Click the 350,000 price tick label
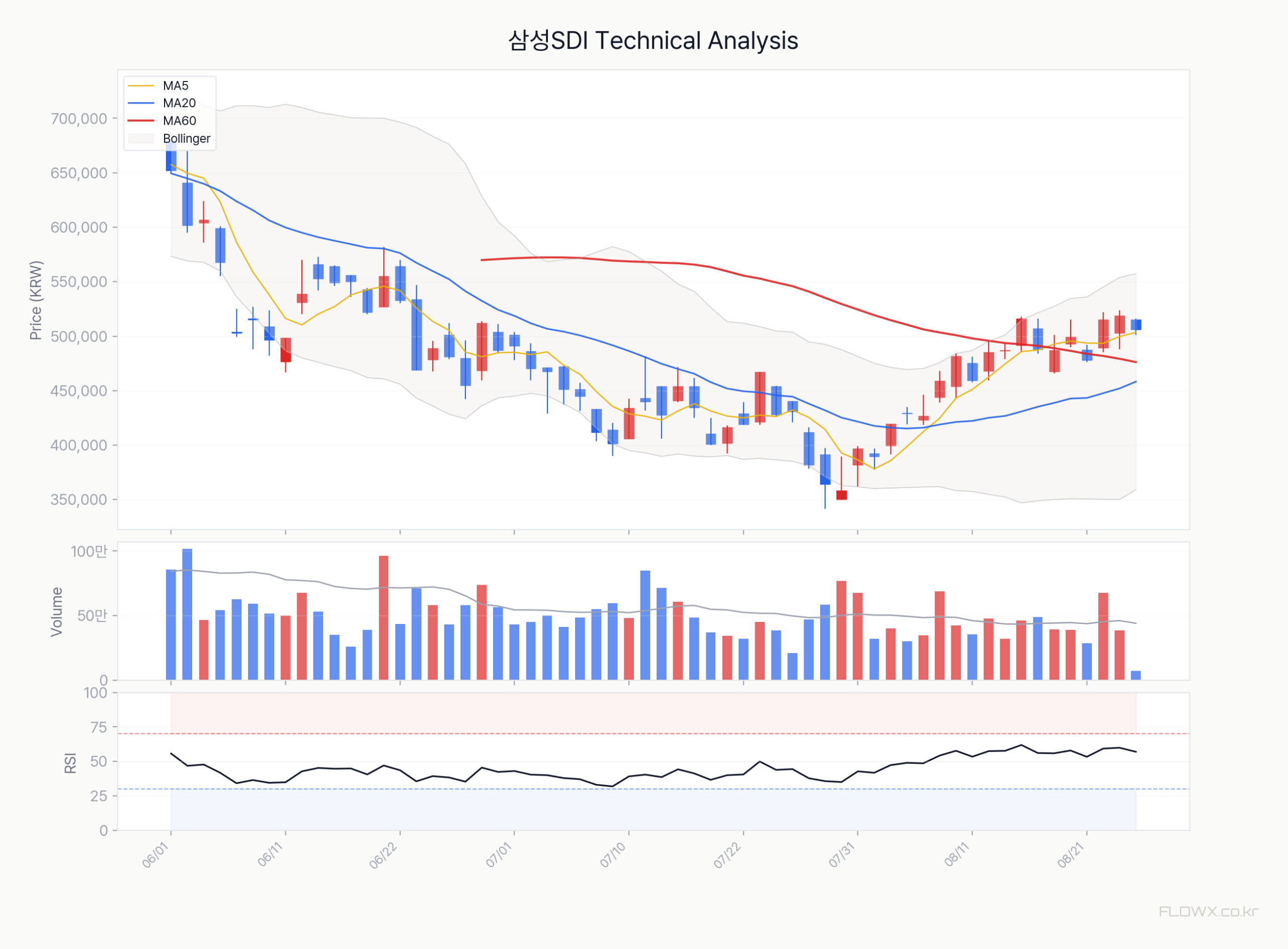 tap(78, 500)
